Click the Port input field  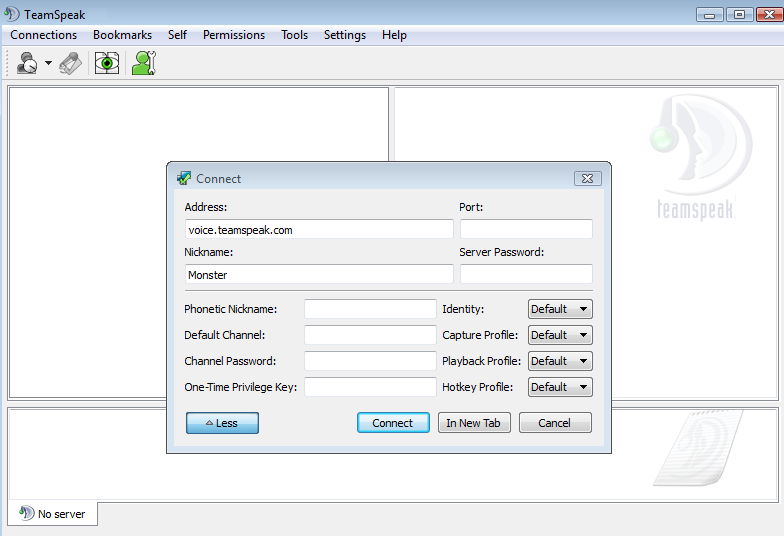coord(526,229)
